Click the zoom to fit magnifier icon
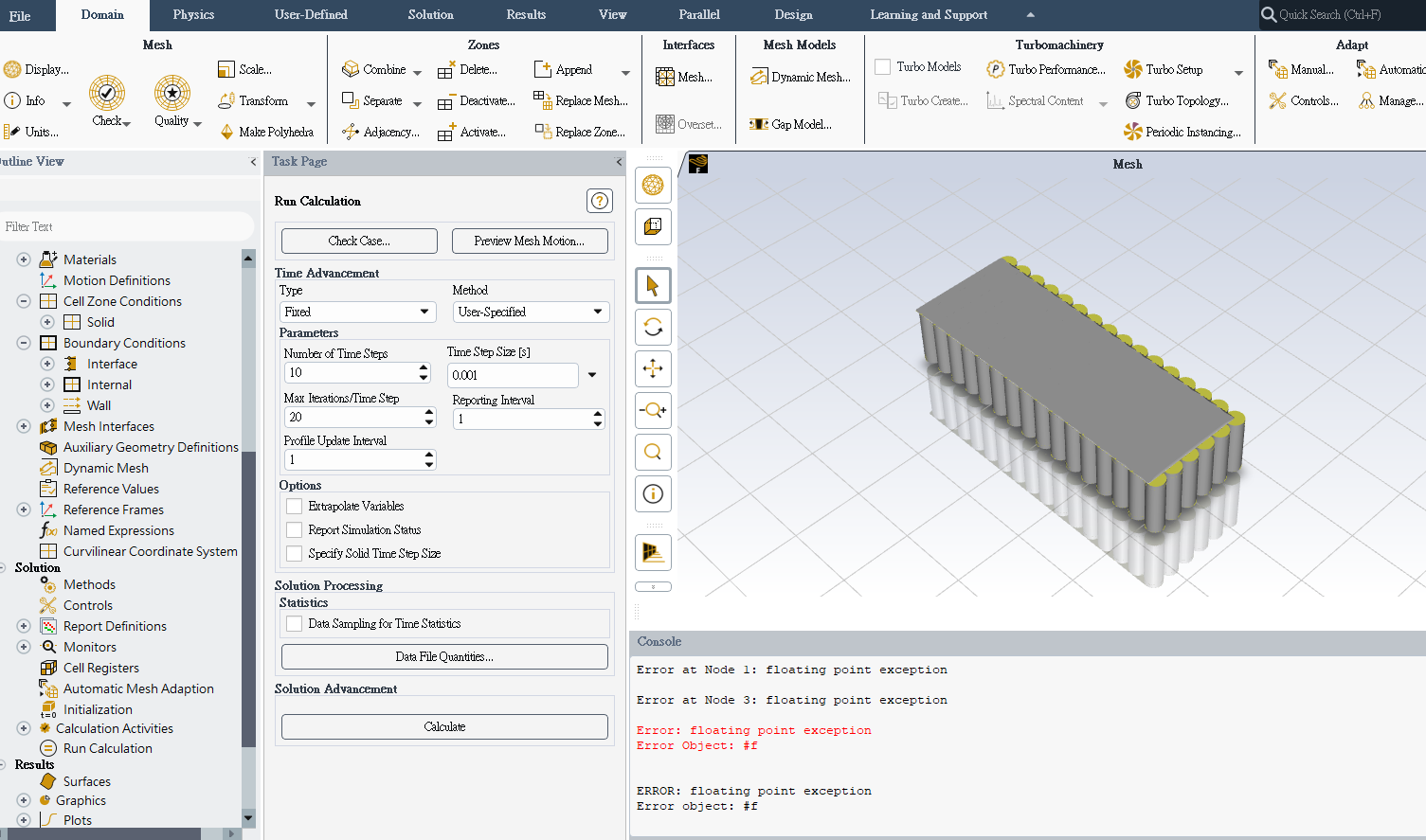The image size is (1426, 840). pyautogui.click(x=653, y=453)
